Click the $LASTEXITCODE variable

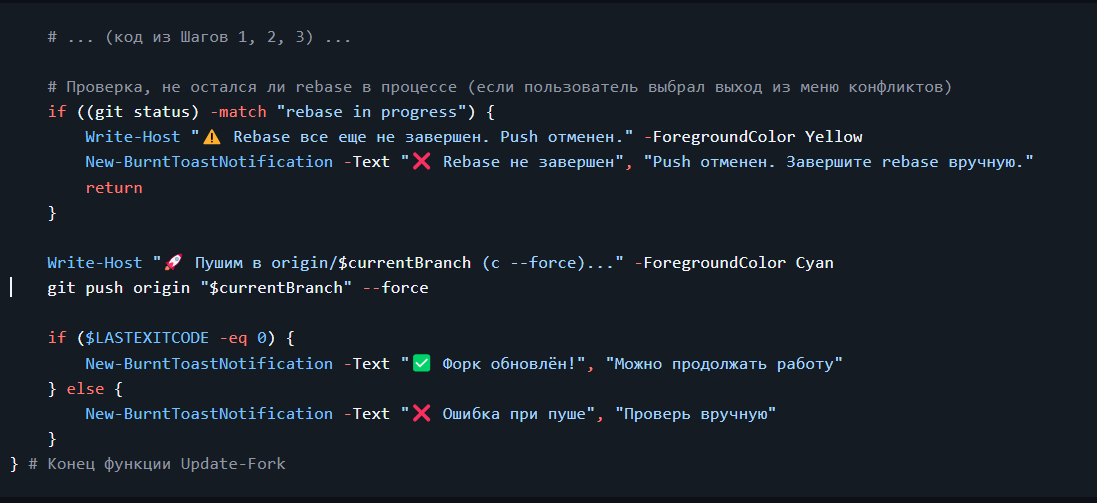pyautogui.click(x=147, y=338)
